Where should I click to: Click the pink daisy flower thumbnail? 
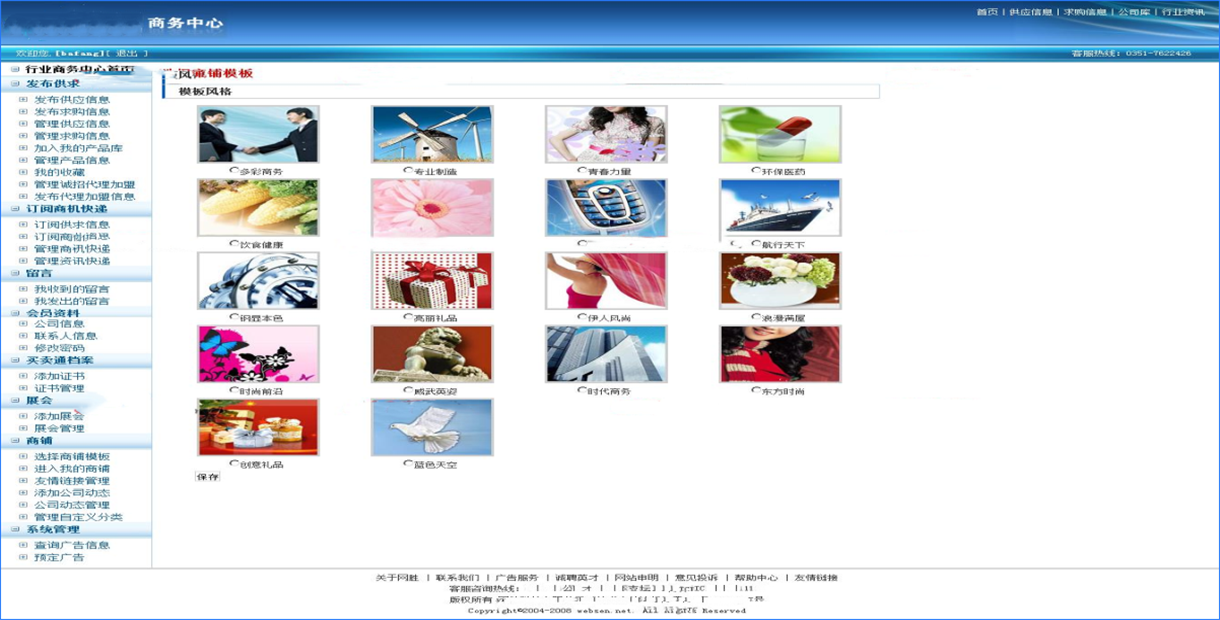(x=432, y=208)
